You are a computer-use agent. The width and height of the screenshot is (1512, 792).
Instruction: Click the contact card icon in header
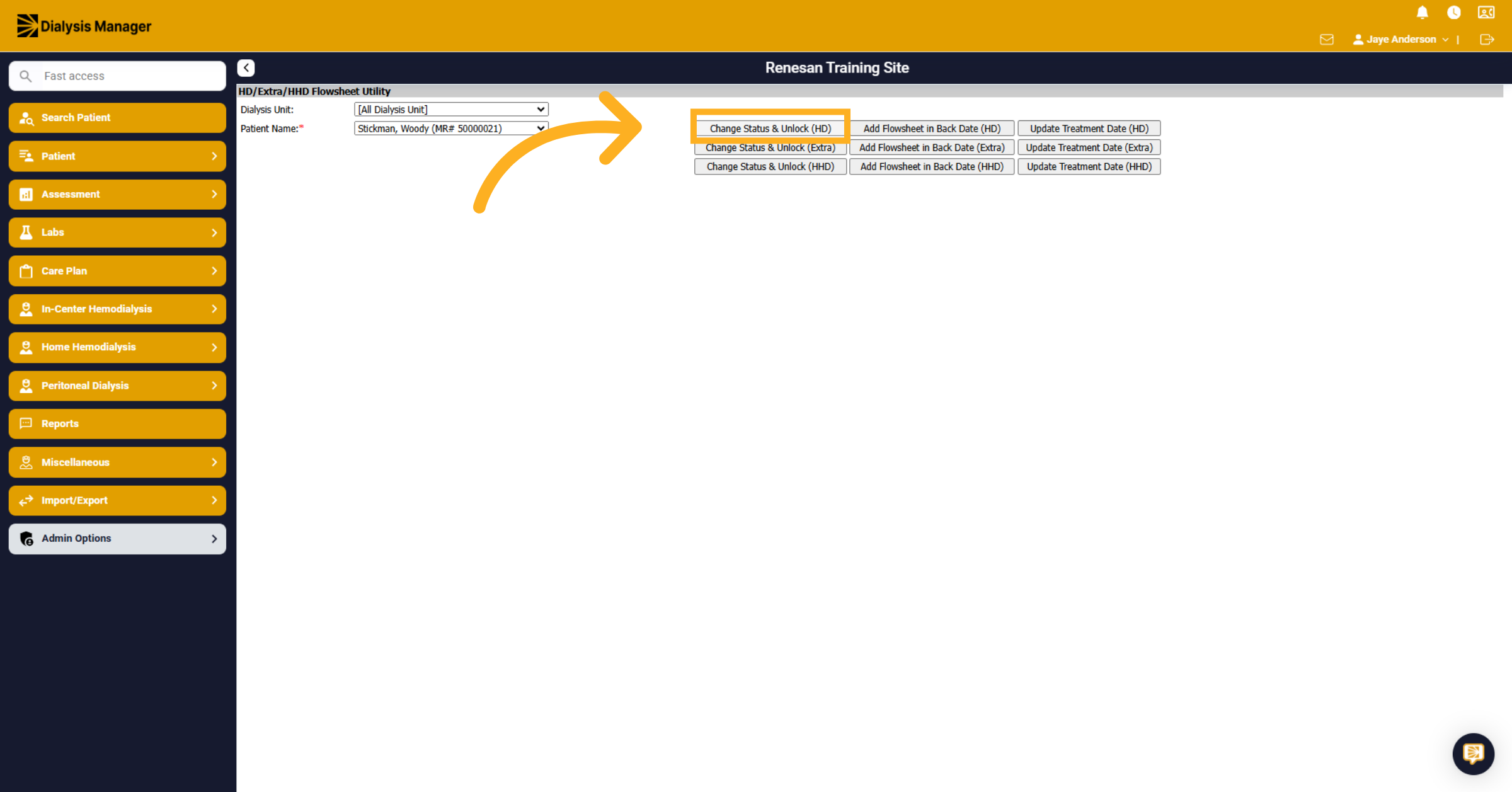(x=1486, y=13)
